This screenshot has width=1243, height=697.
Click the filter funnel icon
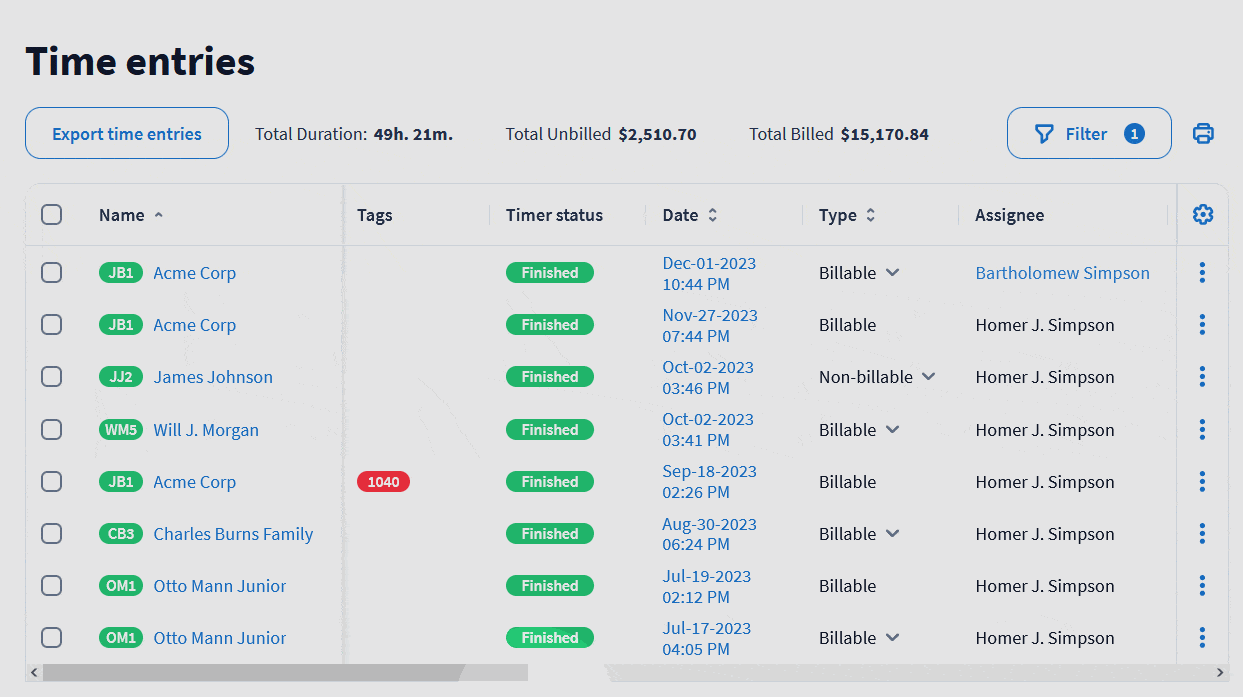click(x=1043, y=133)
